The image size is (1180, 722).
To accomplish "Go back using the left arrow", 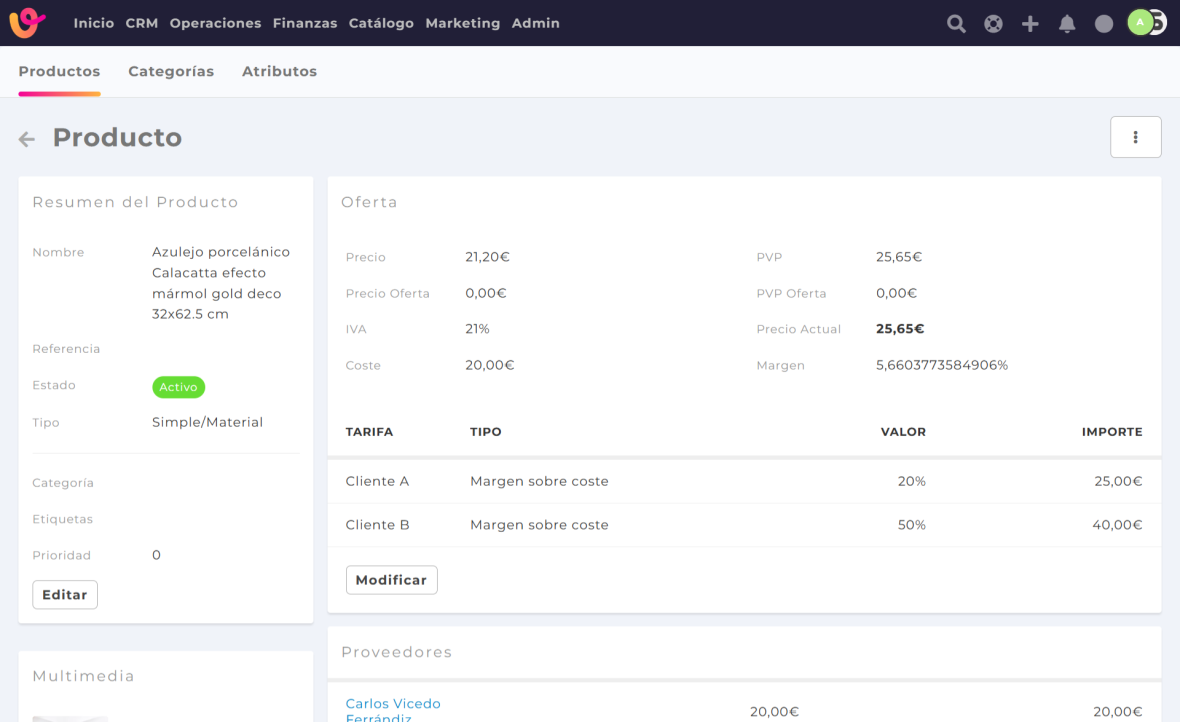I will (27, 139).
